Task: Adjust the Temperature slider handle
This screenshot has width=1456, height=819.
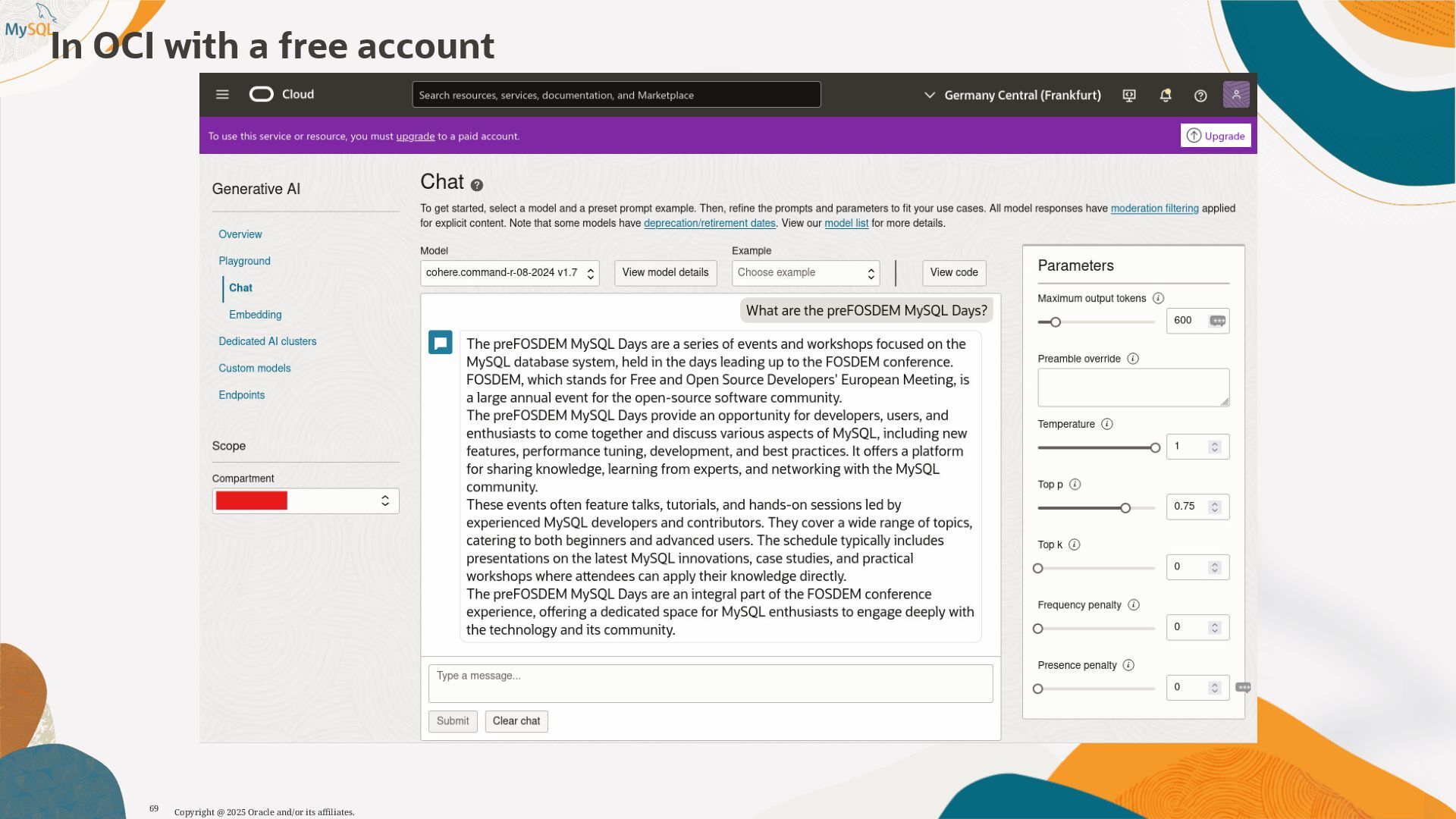Action: click(1155, 448)
